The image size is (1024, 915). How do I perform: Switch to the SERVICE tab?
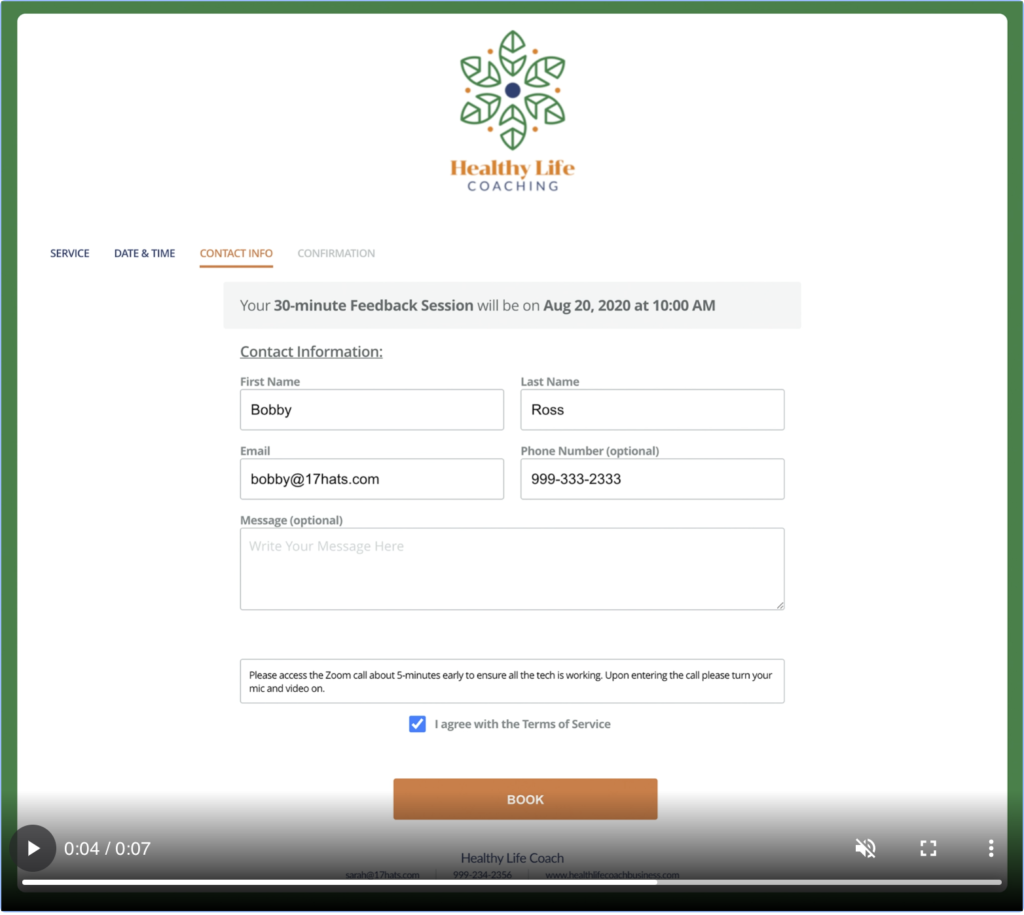click(x=69, y=253)
